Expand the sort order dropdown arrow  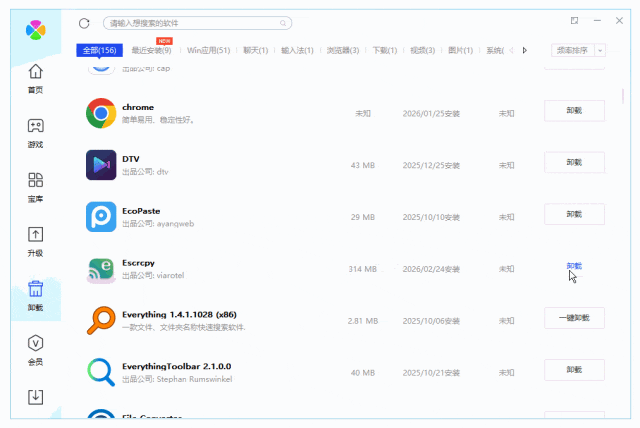600,51
